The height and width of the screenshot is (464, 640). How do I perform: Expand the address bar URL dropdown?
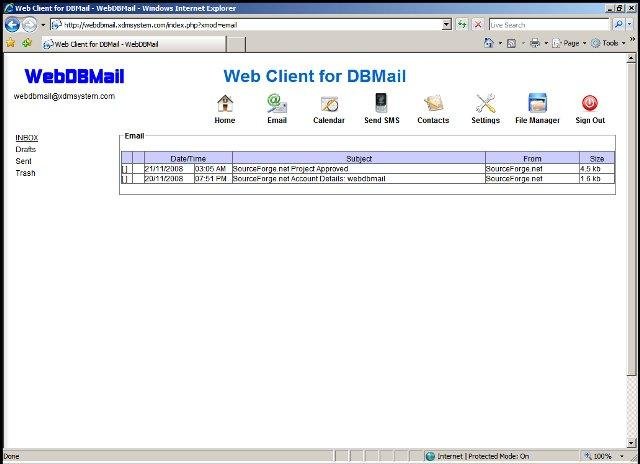tap(447, 24)
